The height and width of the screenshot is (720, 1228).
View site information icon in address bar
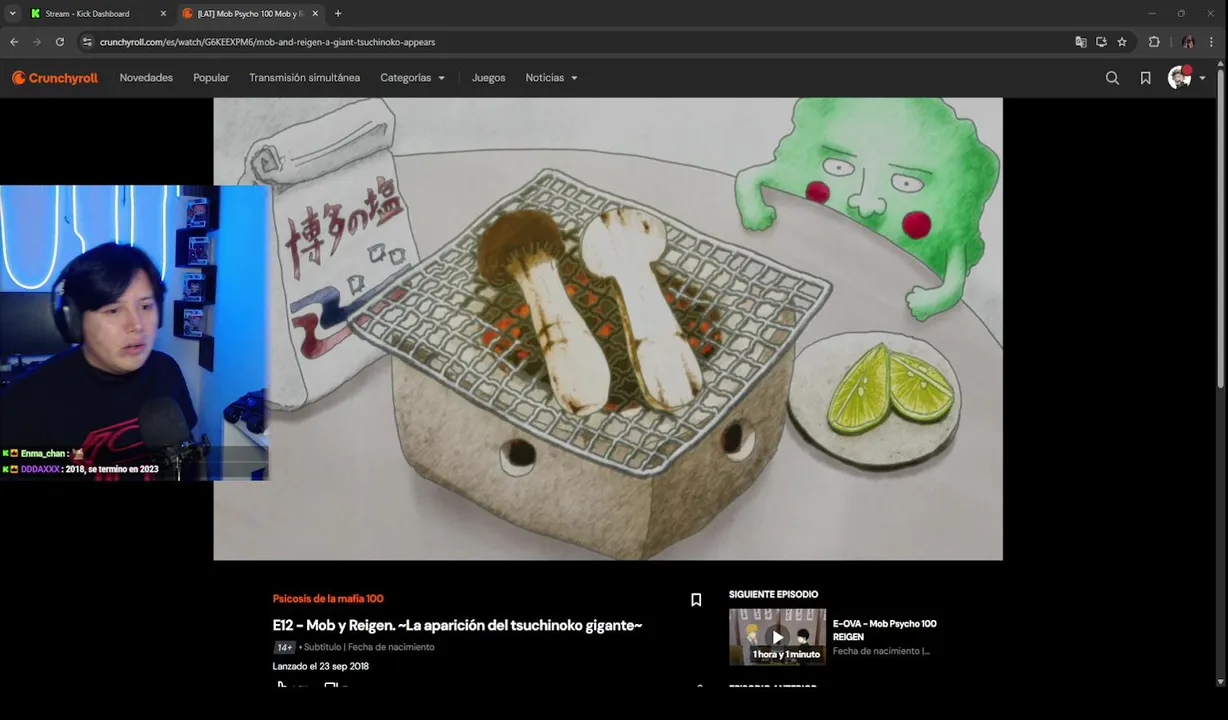click(87, 42)
